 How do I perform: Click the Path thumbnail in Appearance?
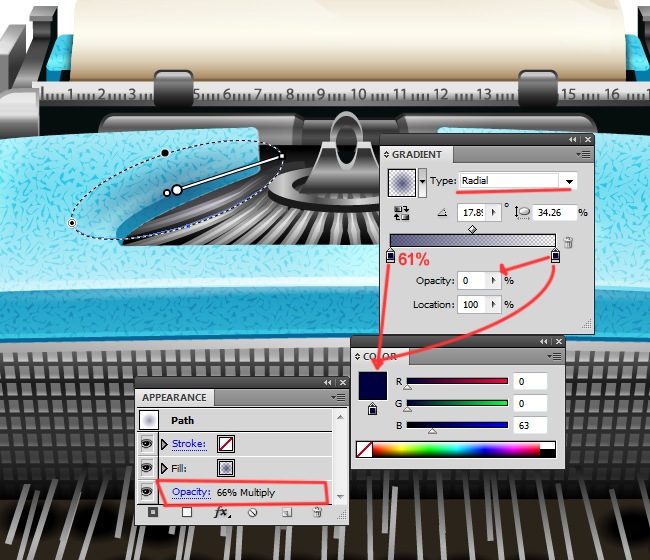(x=149, y=420)
